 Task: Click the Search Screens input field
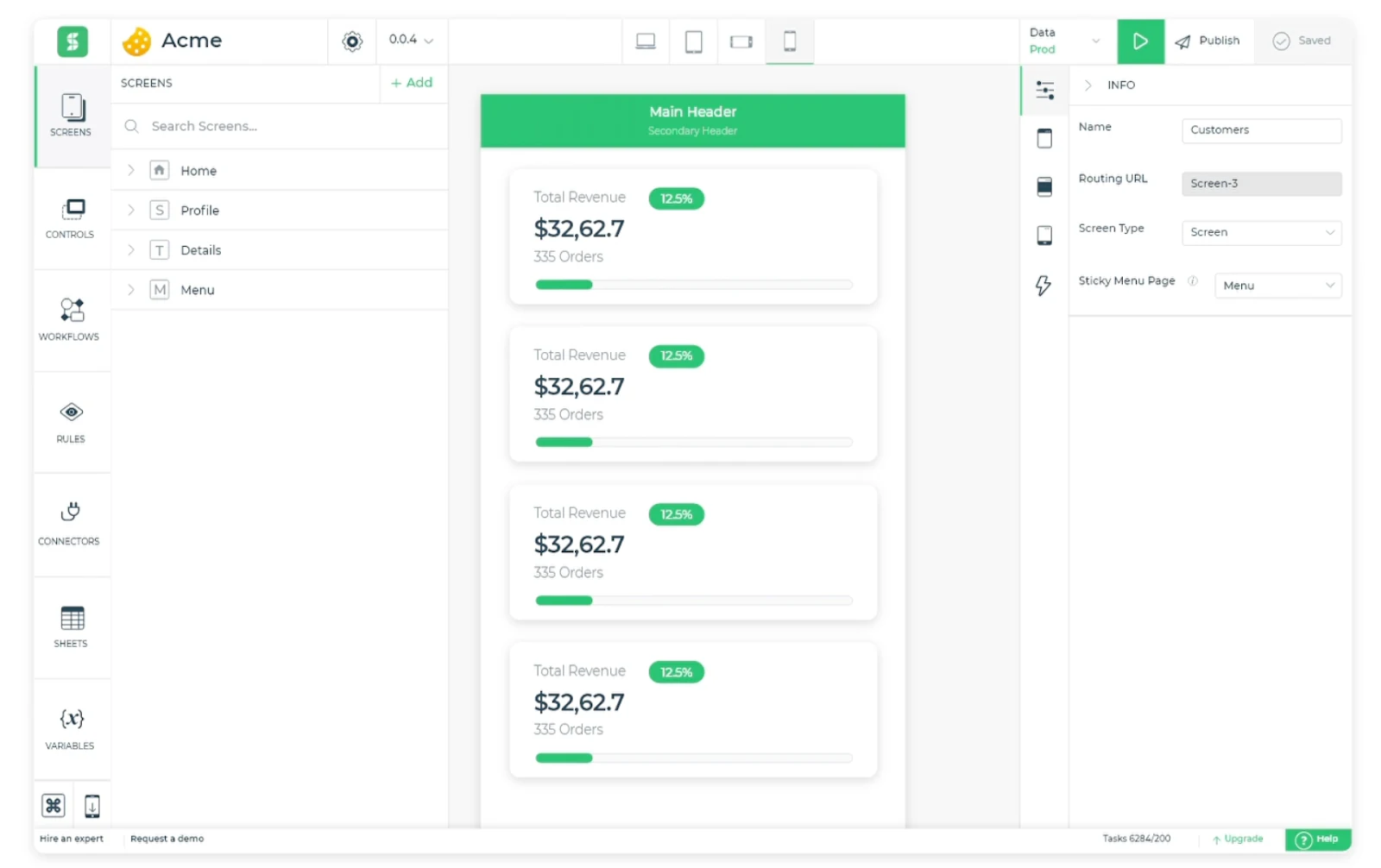[281, 126]
